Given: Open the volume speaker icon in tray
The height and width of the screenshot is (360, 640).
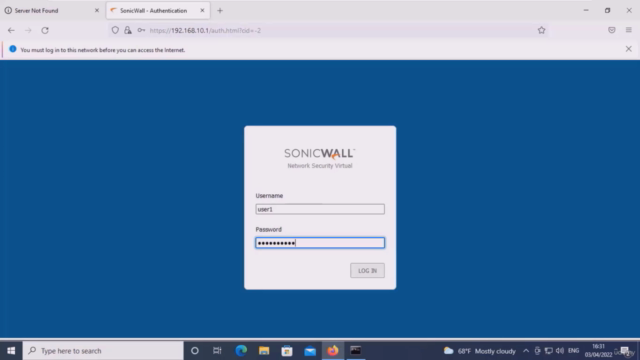Looking at the screenshot, I should click(x=560, y=351).
